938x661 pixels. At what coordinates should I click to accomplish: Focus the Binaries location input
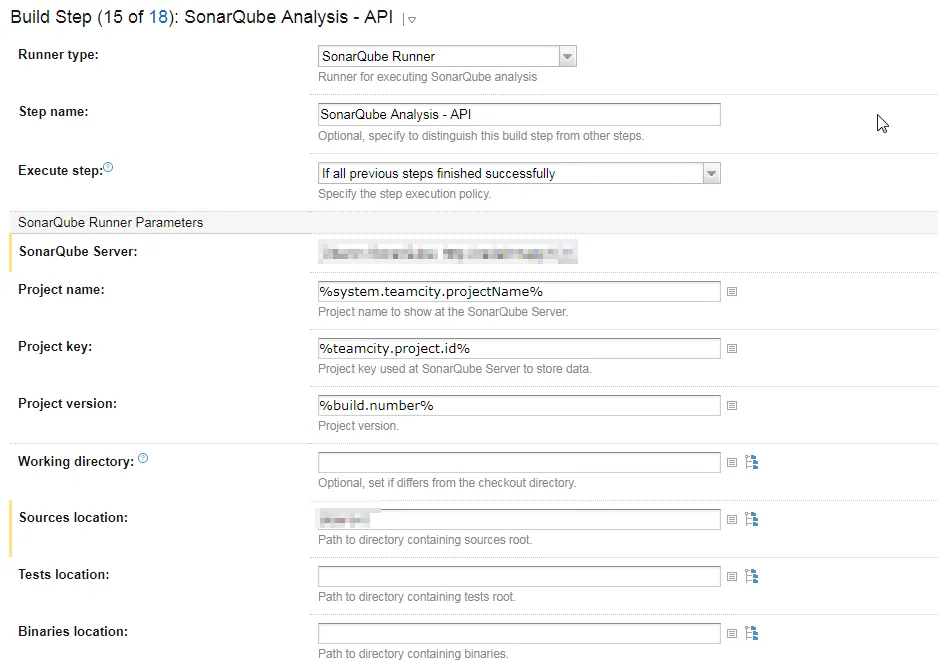(x=519, y=633)
